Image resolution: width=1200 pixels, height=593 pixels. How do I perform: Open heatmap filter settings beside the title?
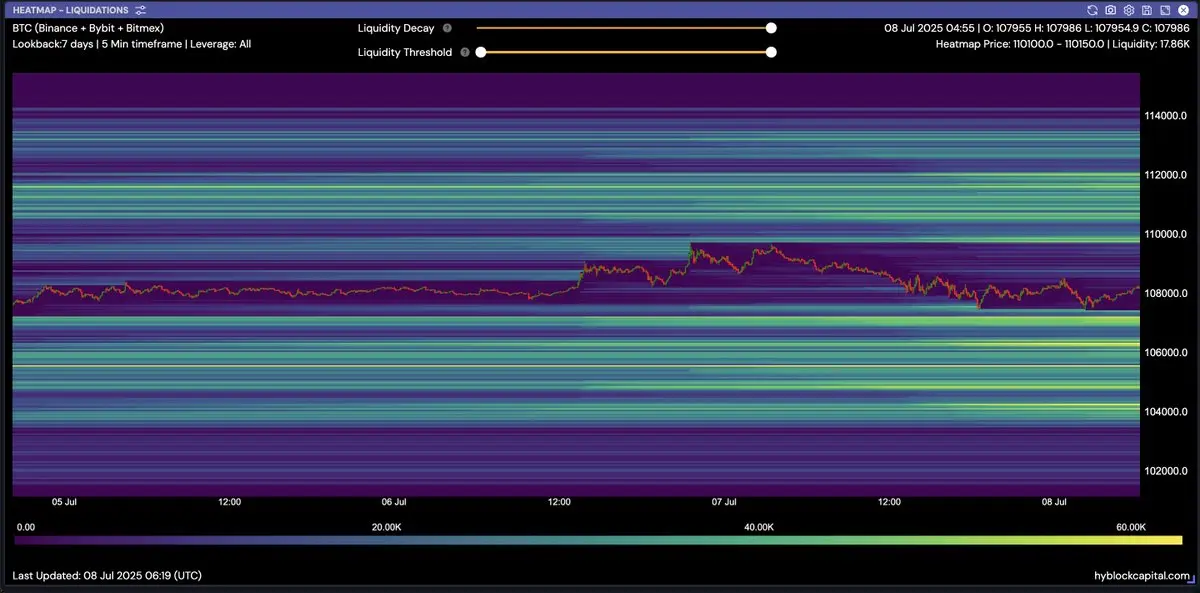[x=141, y=10]
